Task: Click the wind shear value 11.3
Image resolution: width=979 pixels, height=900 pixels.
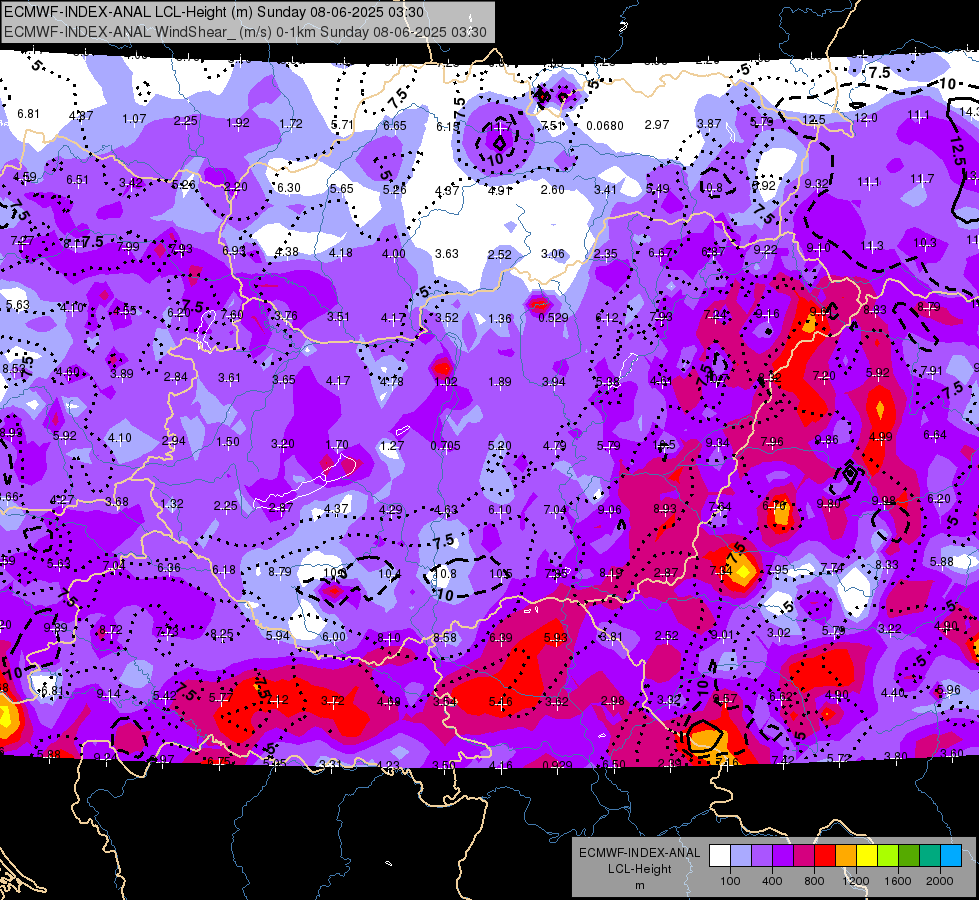Action: pyautogui.click(x=872, y=245)
